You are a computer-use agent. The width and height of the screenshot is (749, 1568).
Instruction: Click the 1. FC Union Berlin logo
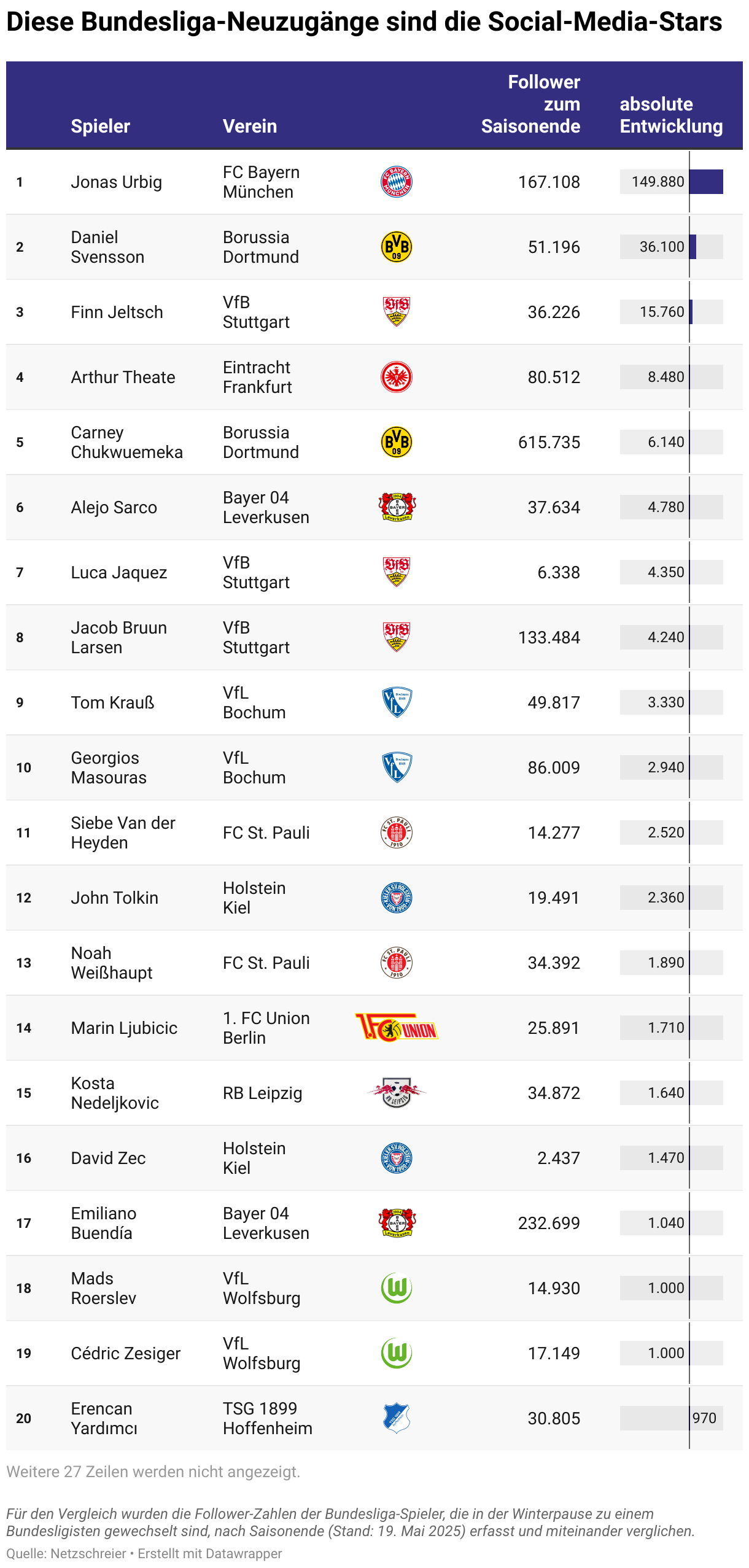coord(397,1028)
